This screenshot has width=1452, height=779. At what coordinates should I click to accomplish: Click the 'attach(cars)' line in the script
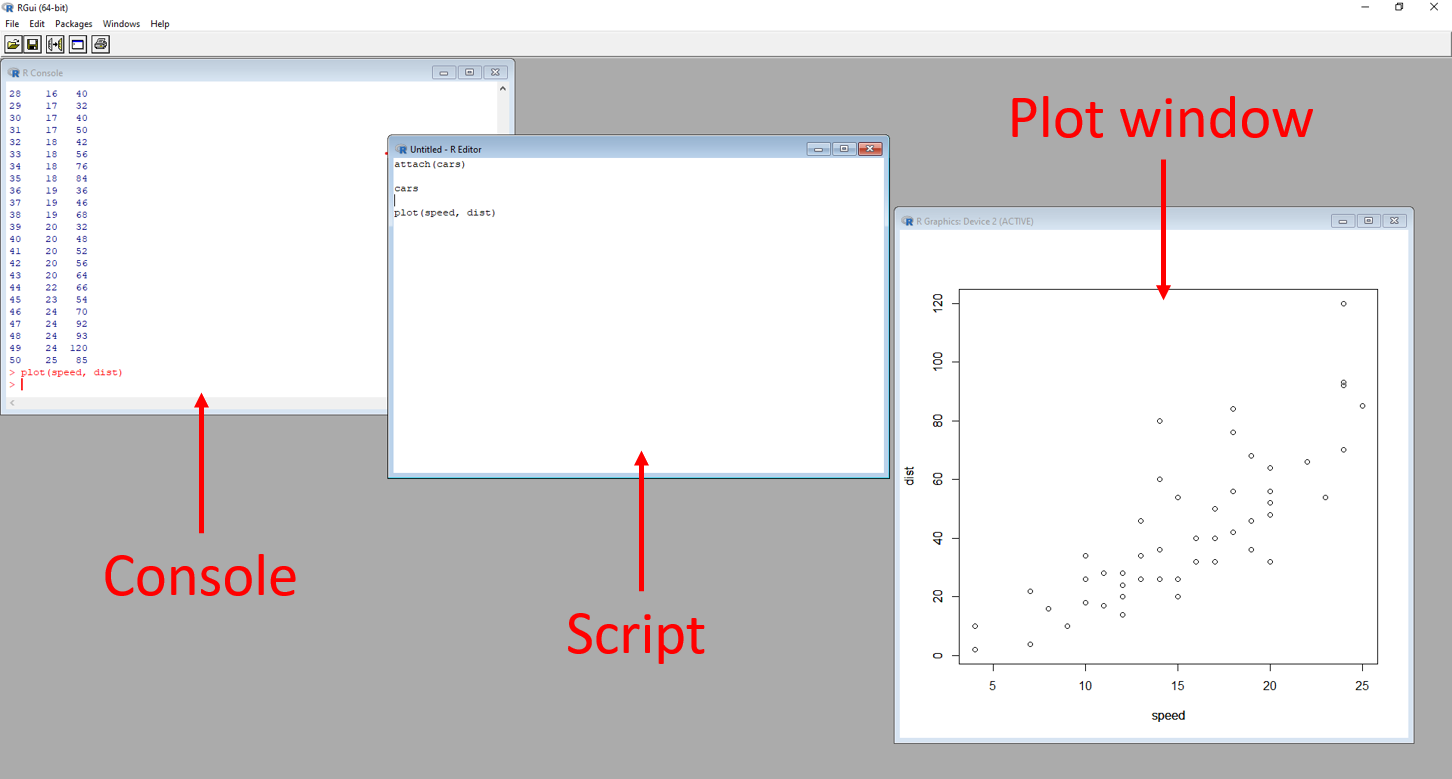(x=430, y=164)
